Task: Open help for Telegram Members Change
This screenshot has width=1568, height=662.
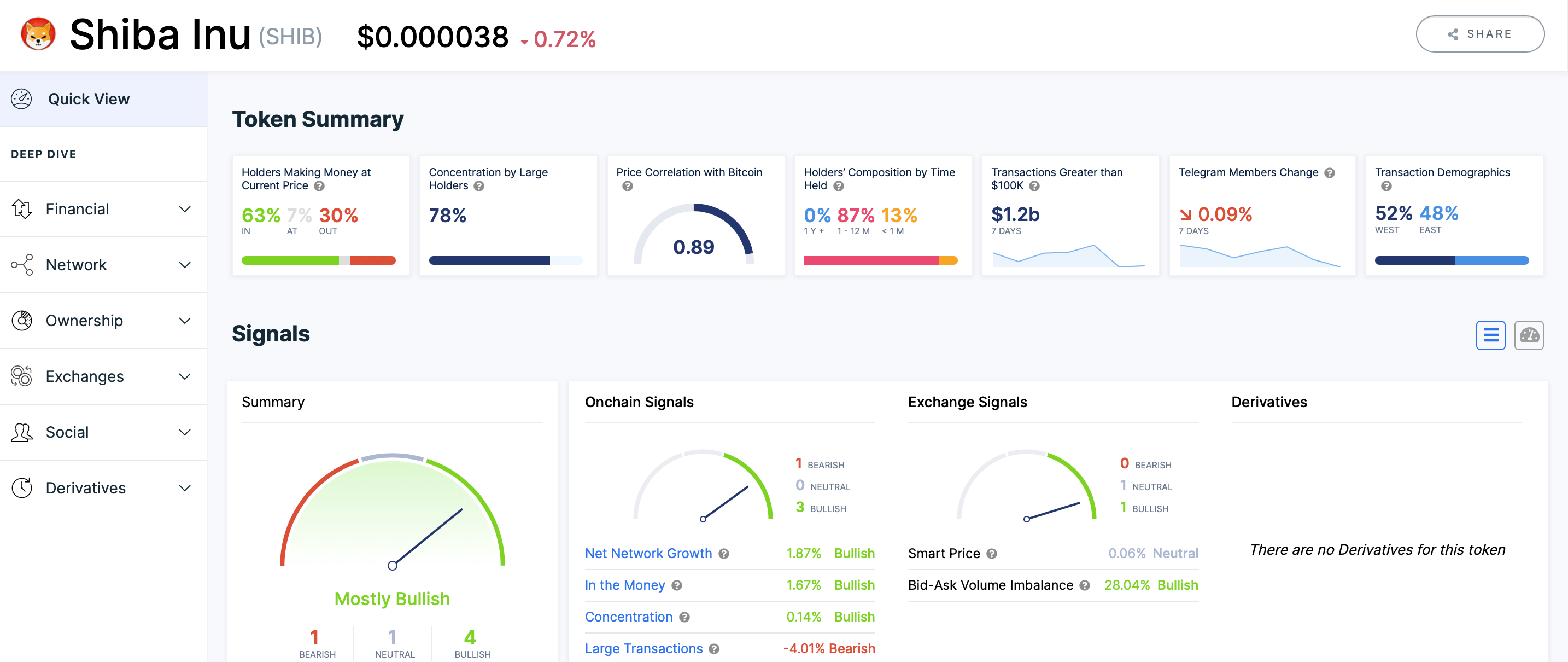Action: pos(1330,173)
